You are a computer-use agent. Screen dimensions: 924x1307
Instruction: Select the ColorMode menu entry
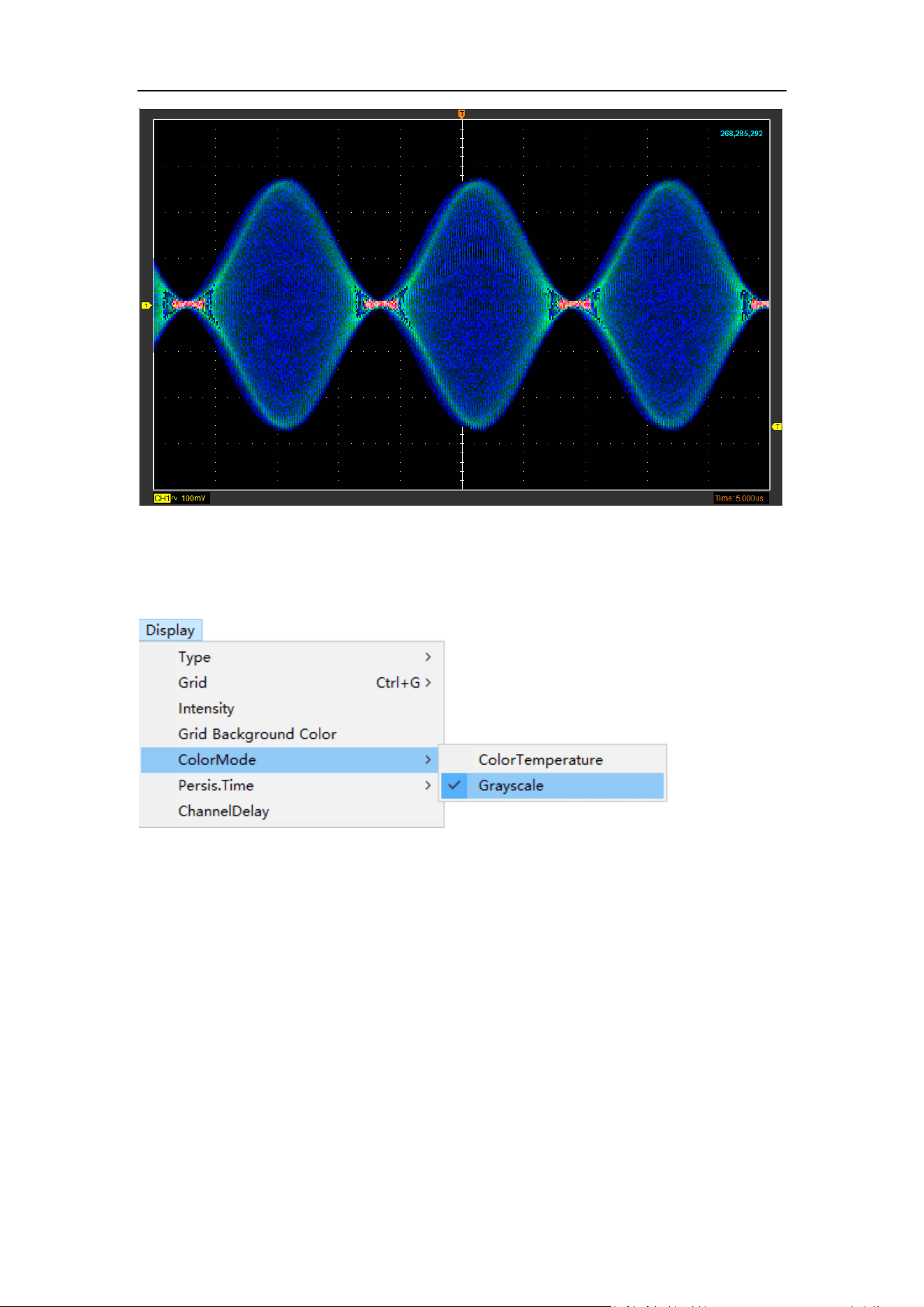coord(292,760)
